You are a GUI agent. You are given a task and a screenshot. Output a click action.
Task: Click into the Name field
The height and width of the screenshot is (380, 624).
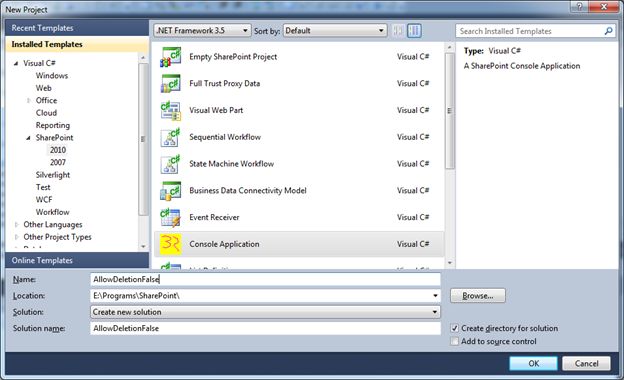[265, 279]
